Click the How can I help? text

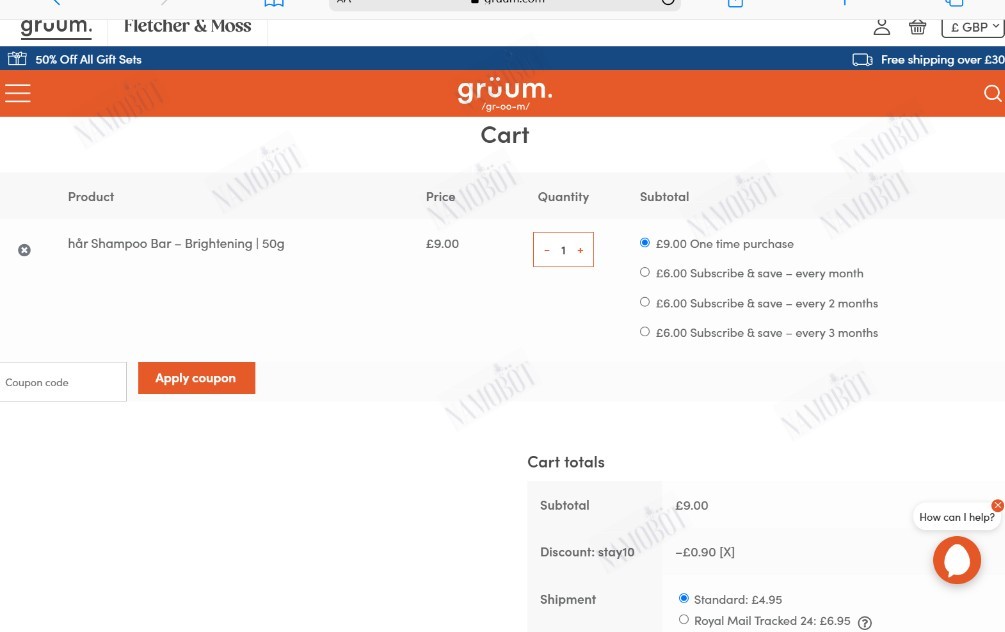957,517
